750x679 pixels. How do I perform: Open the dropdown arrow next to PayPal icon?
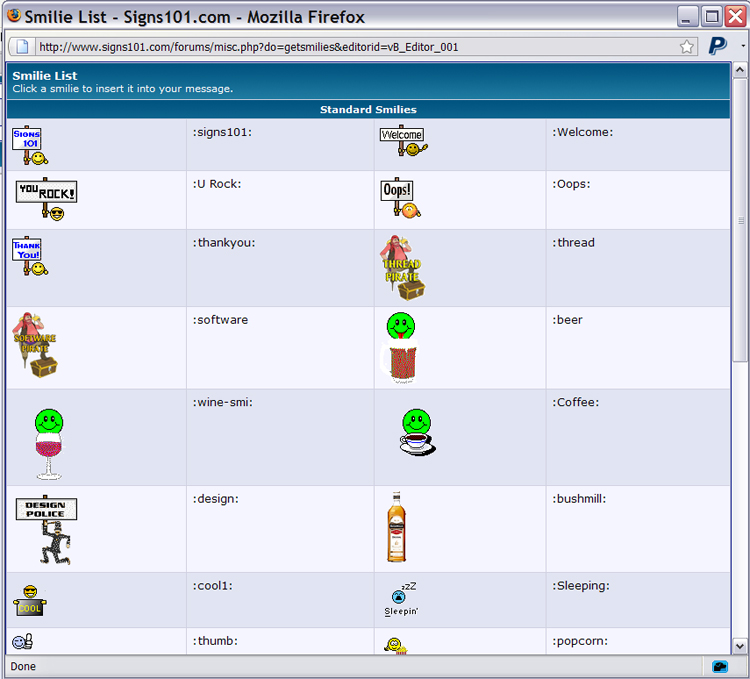pos(743,46)
